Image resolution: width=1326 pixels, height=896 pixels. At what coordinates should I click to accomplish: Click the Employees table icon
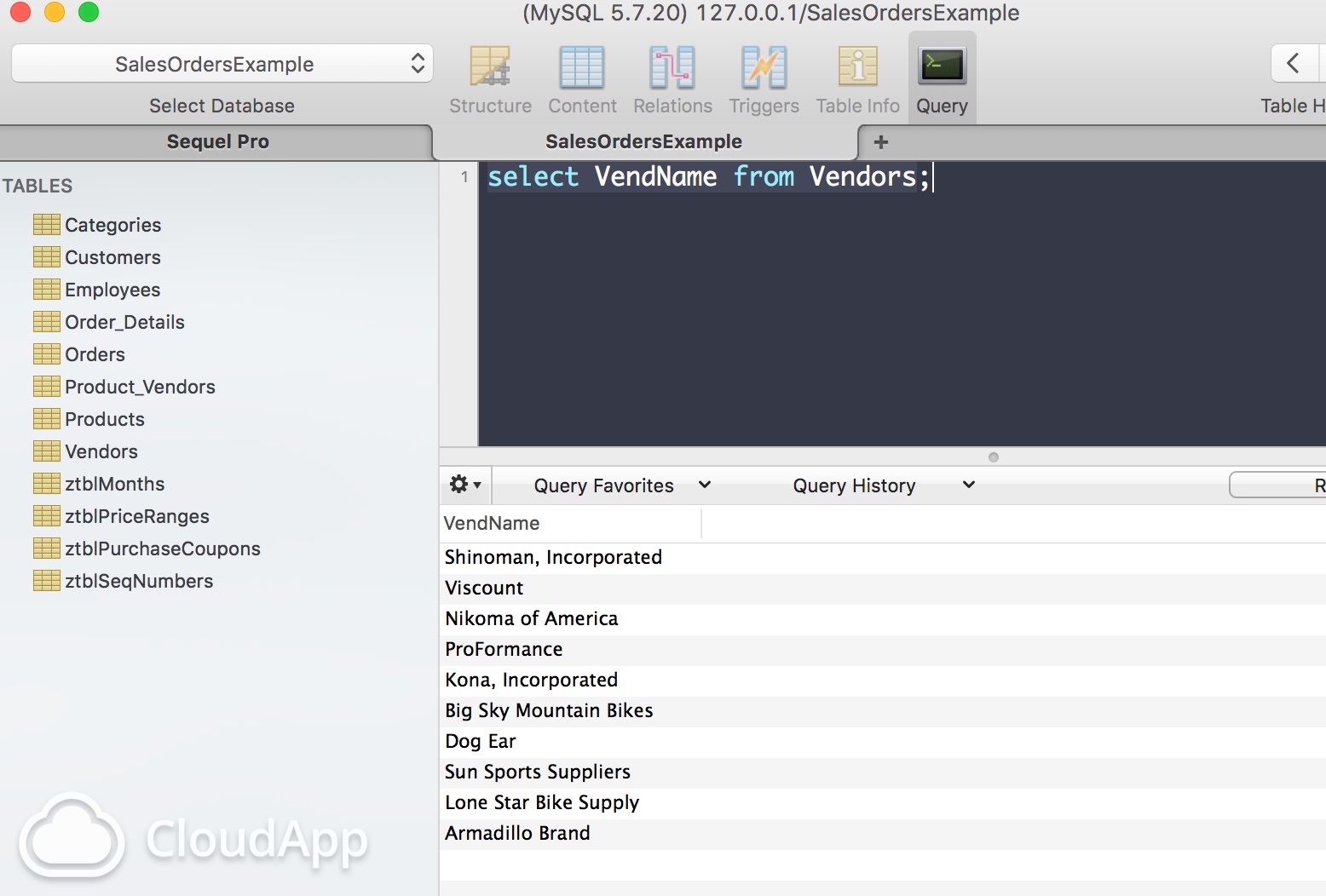click(x=47, y=290)
